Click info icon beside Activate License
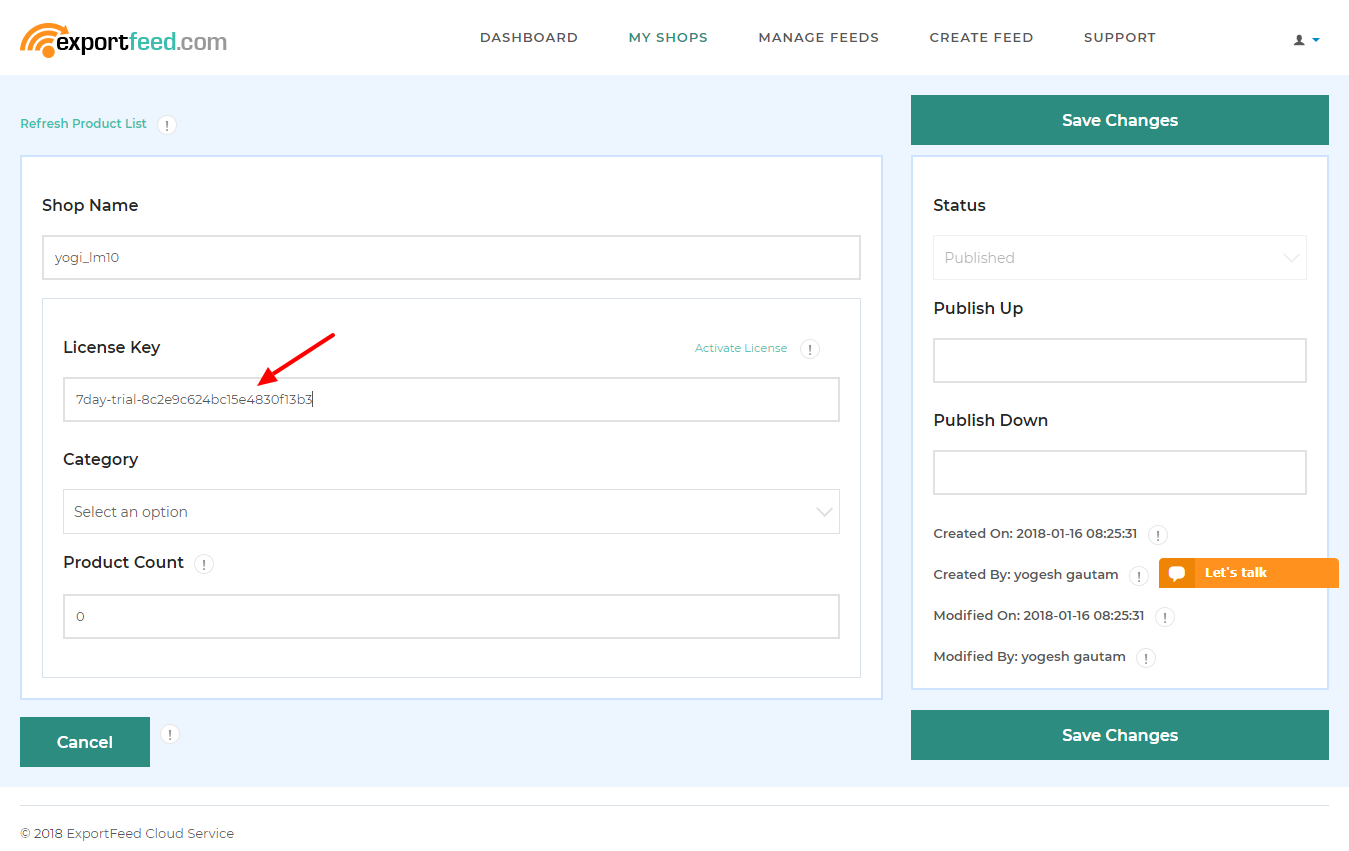Image resolution: width=1349 pixels, height=851 pixels. click(810, 349)
